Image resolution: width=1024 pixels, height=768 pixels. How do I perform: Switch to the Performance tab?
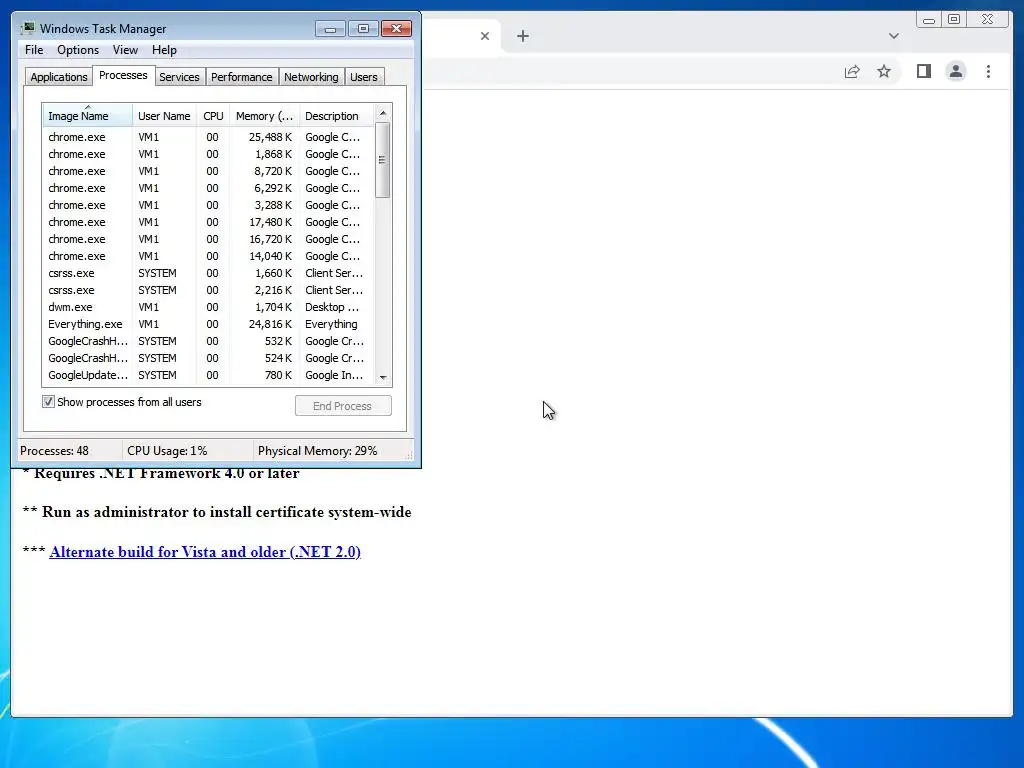click(x=241, y=77)
